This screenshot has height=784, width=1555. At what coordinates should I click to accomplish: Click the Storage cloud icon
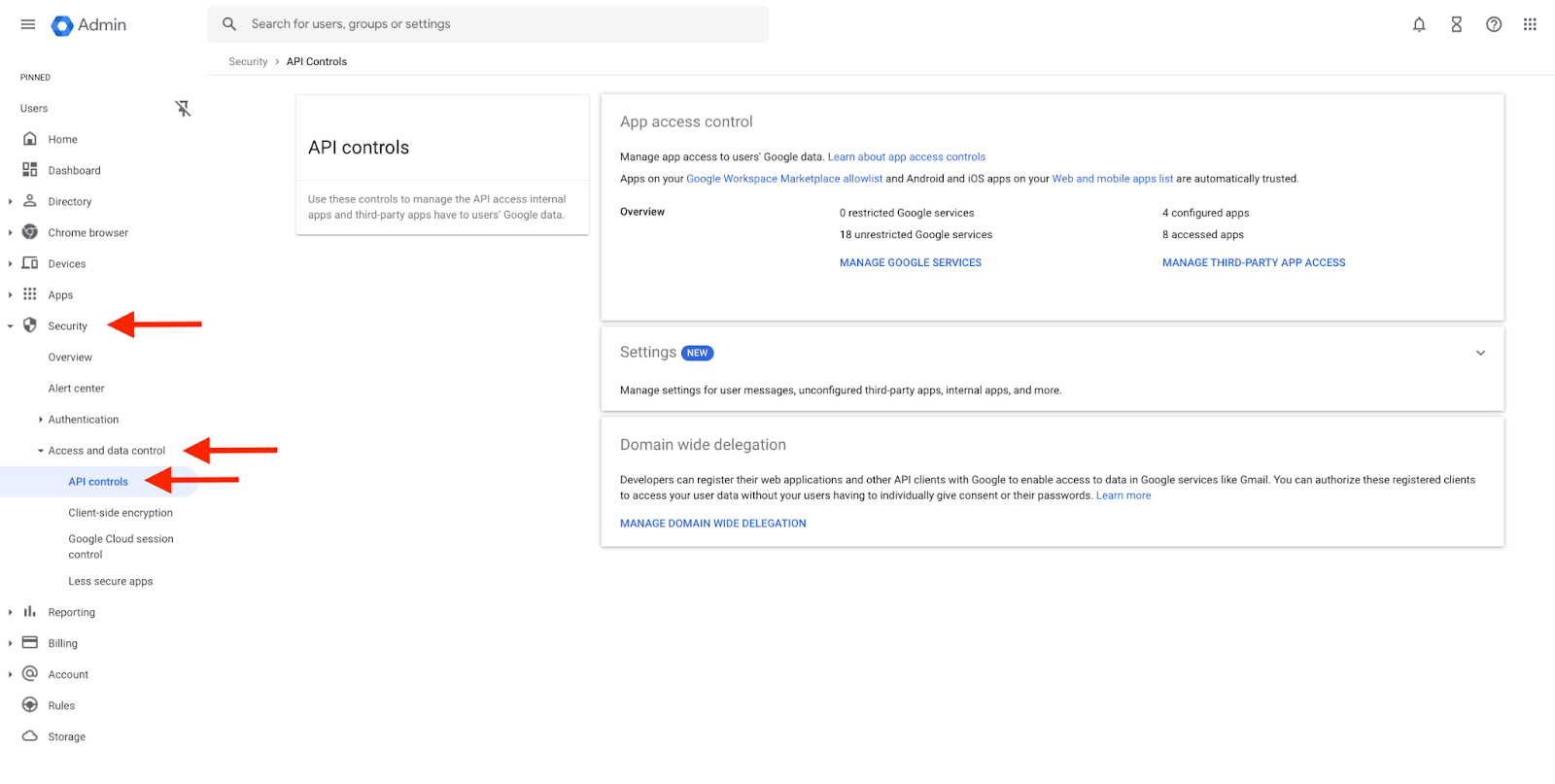30,736
